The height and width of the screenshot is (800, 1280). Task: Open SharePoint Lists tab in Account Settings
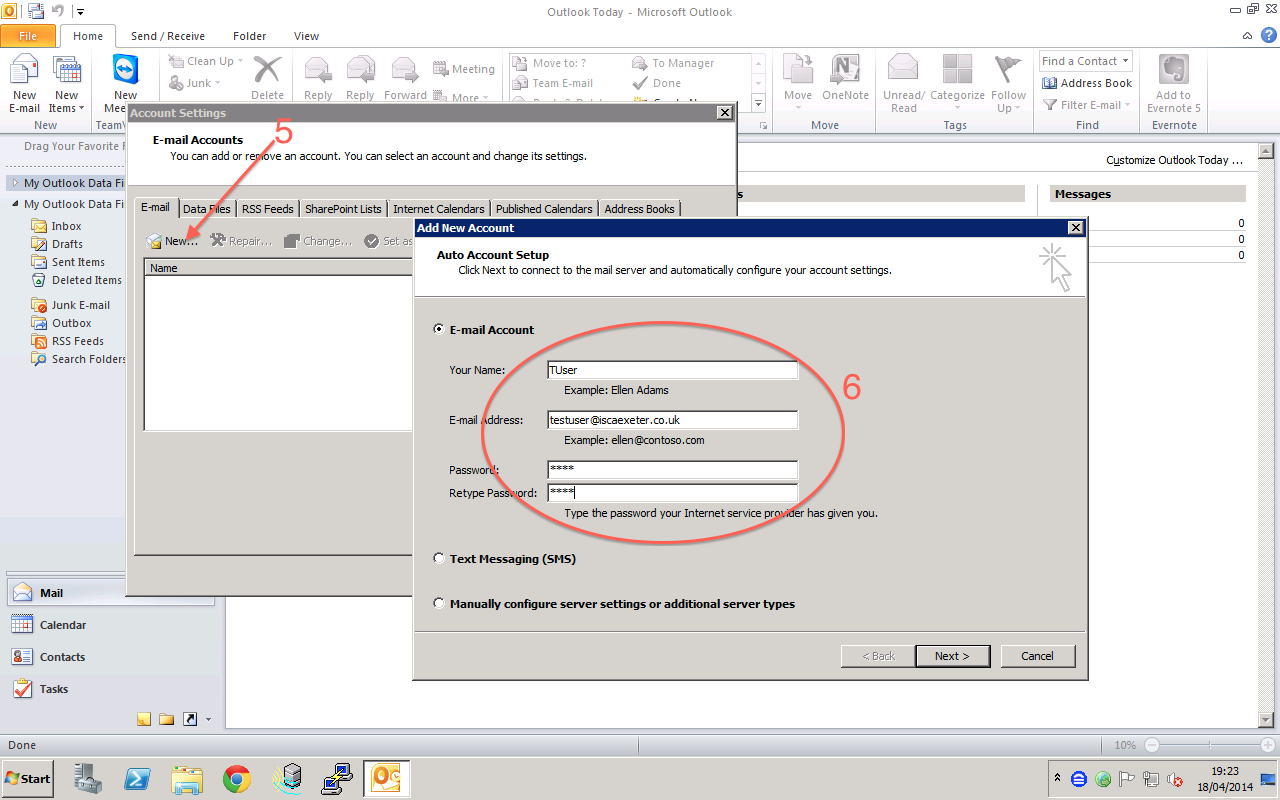343,209
